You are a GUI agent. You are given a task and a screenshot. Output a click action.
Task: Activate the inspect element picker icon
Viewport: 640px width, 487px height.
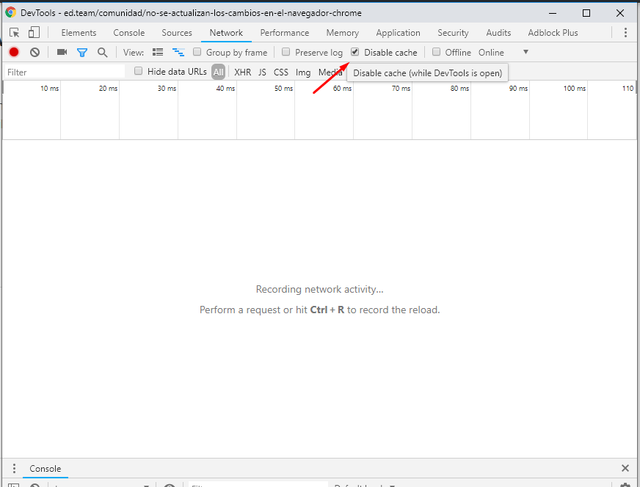[x=14, y=33]
